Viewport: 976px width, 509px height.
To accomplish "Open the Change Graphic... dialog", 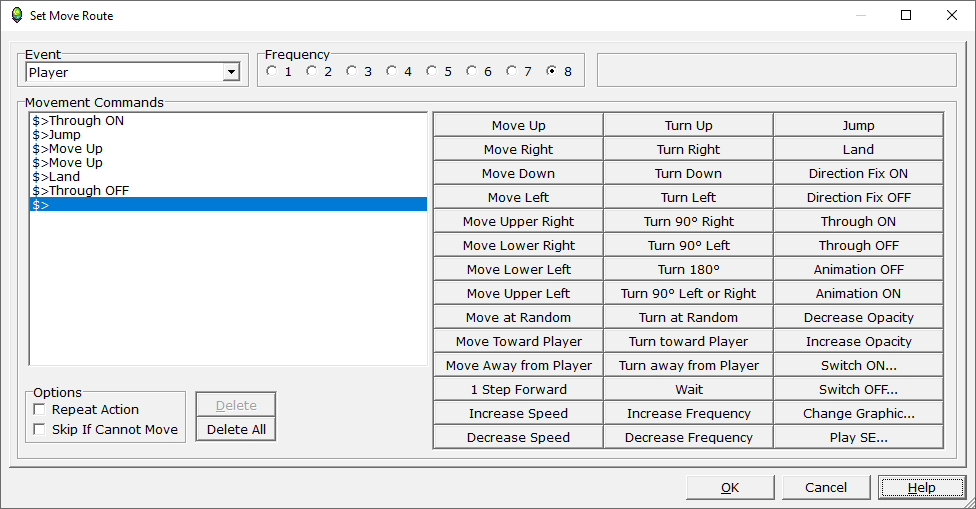I will pos(858,413).
